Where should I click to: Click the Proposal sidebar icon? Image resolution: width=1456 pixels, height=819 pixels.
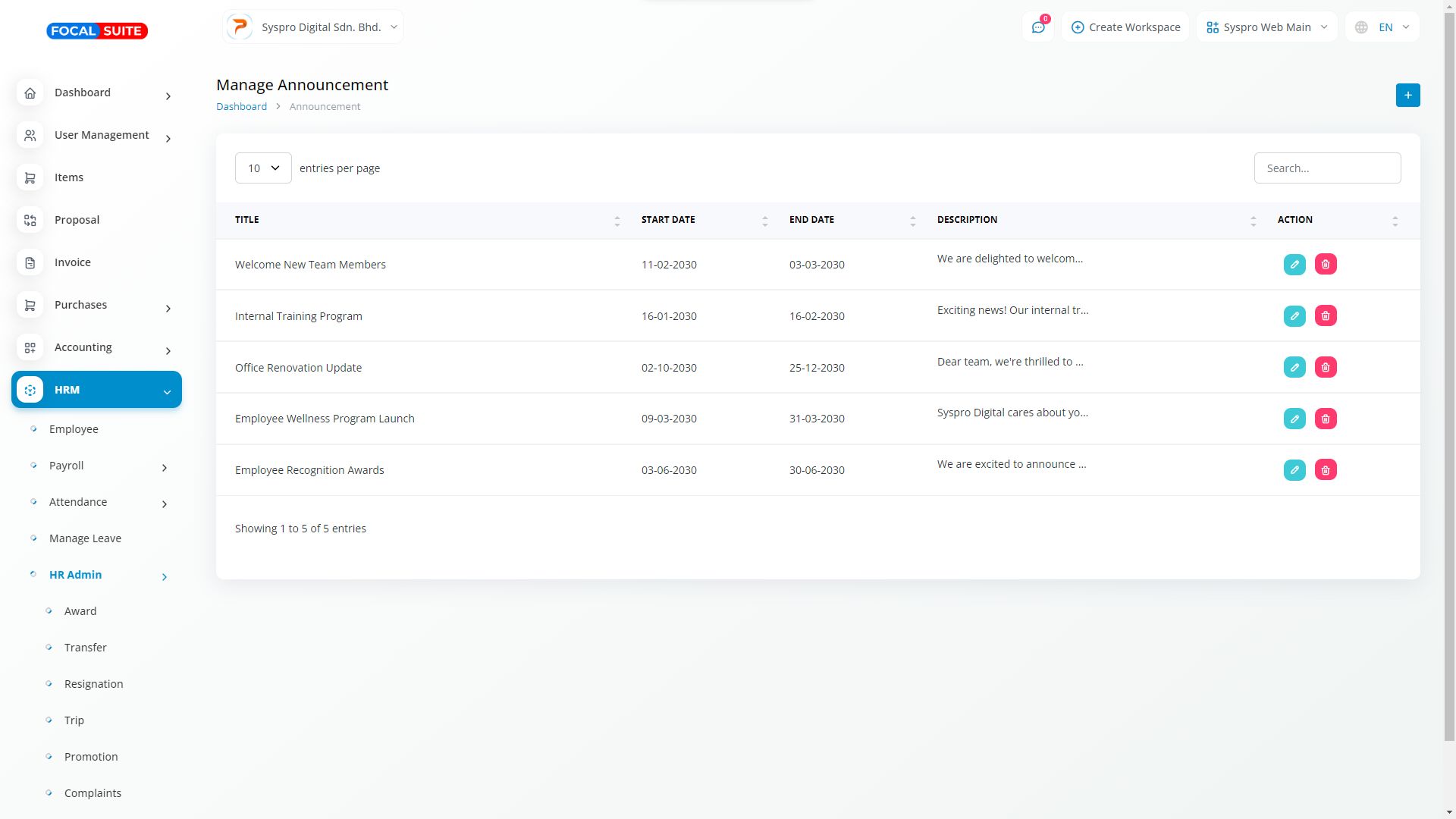point(30,220)
